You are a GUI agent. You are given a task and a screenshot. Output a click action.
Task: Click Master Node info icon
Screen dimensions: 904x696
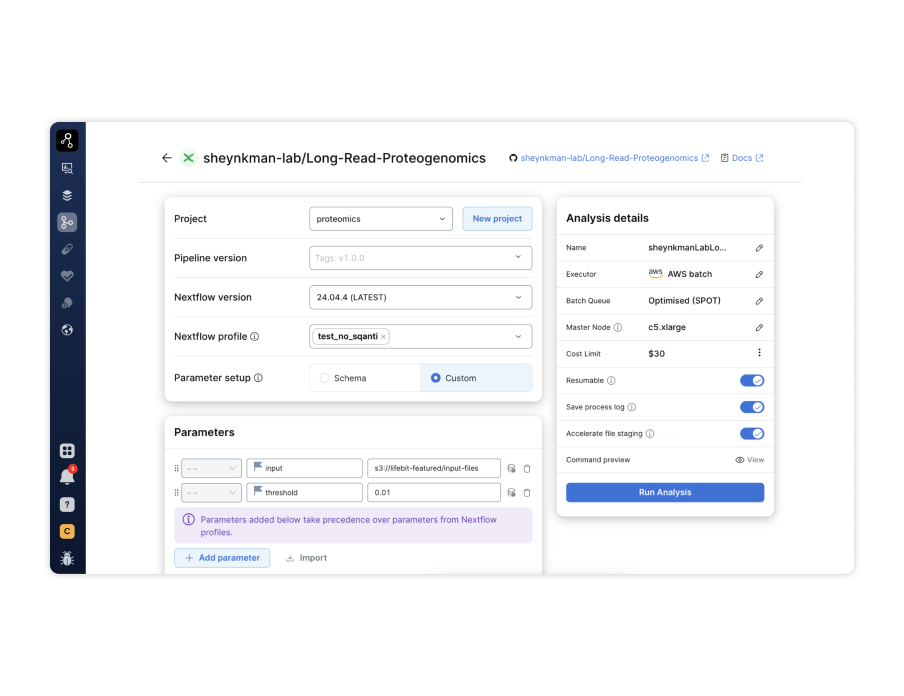click(618, 328)
